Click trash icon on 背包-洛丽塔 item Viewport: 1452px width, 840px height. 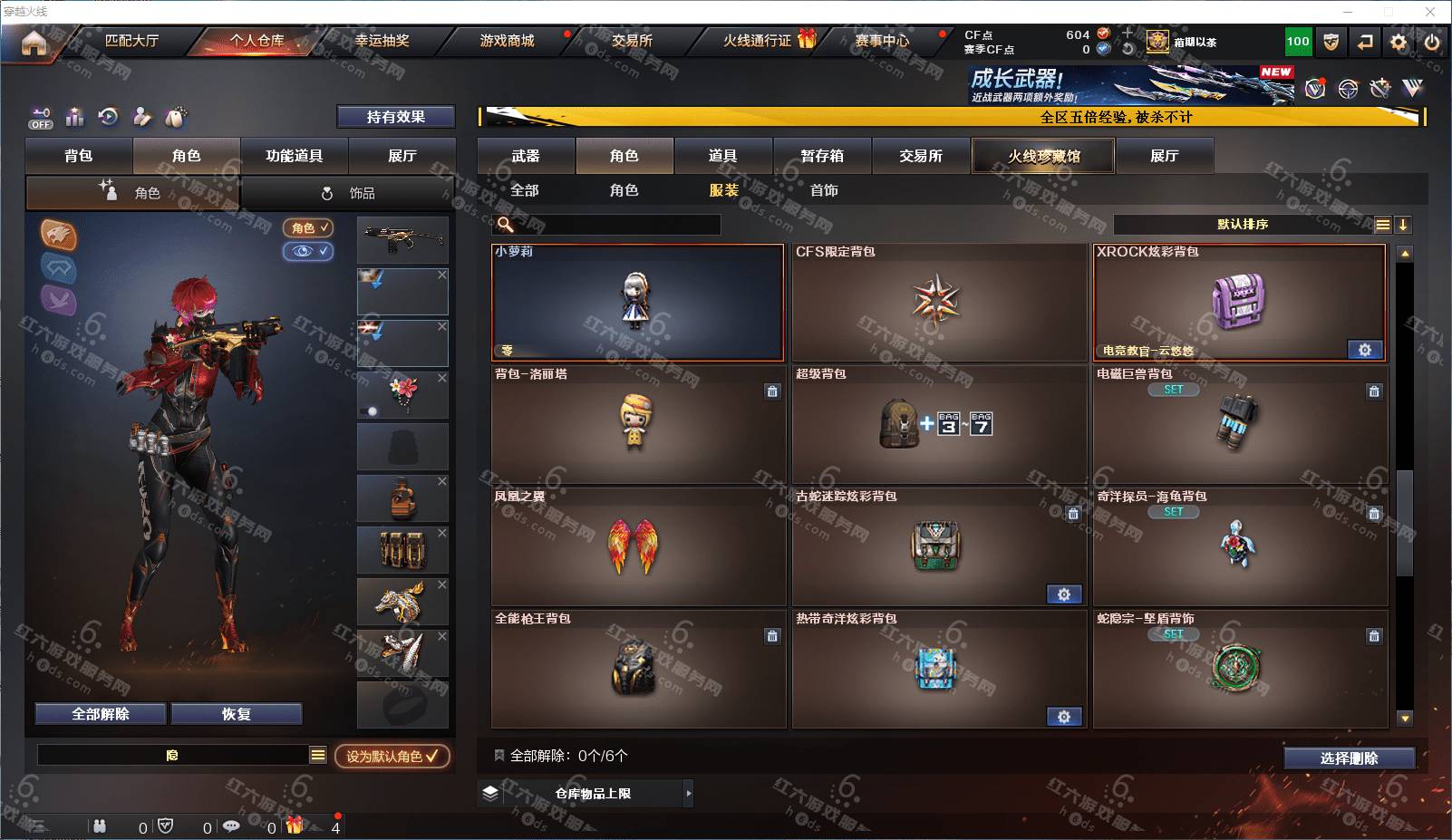tap(772, 391)
